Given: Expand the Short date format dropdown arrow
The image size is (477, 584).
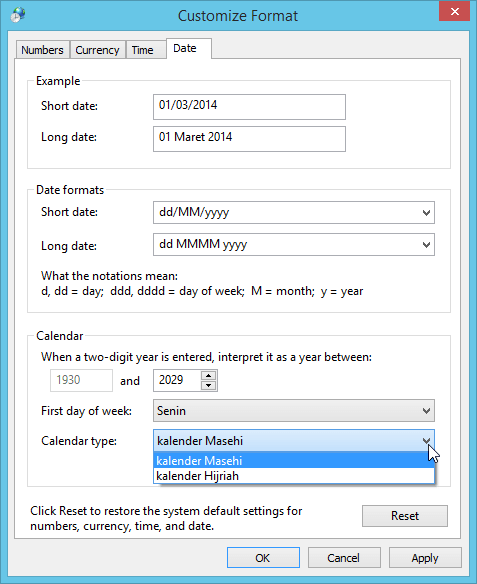Looking at the screenshot, I should coord(426,213).
